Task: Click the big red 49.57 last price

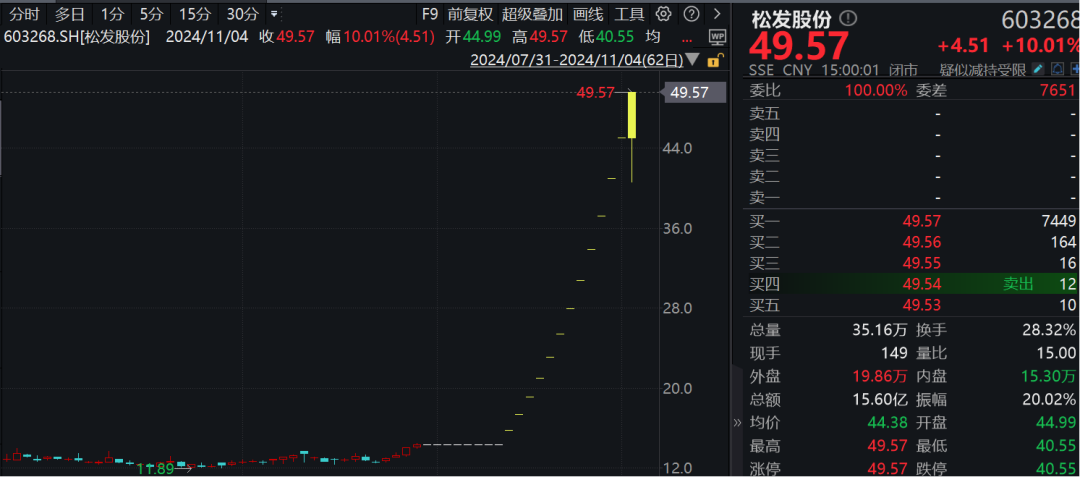Action: coord(798,47)
